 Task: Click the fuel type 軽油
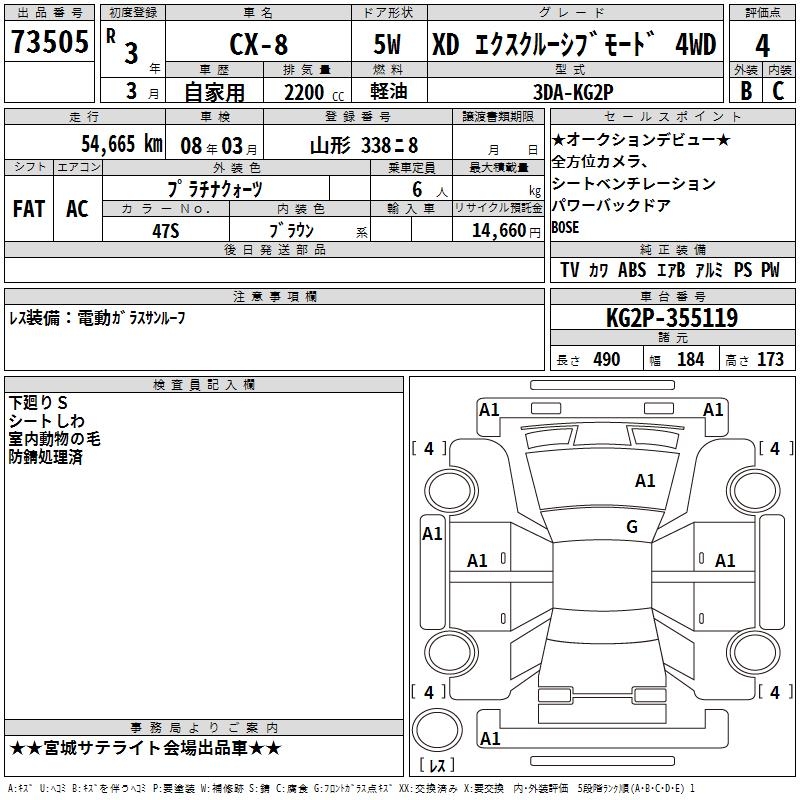click(x=389, y=91)
